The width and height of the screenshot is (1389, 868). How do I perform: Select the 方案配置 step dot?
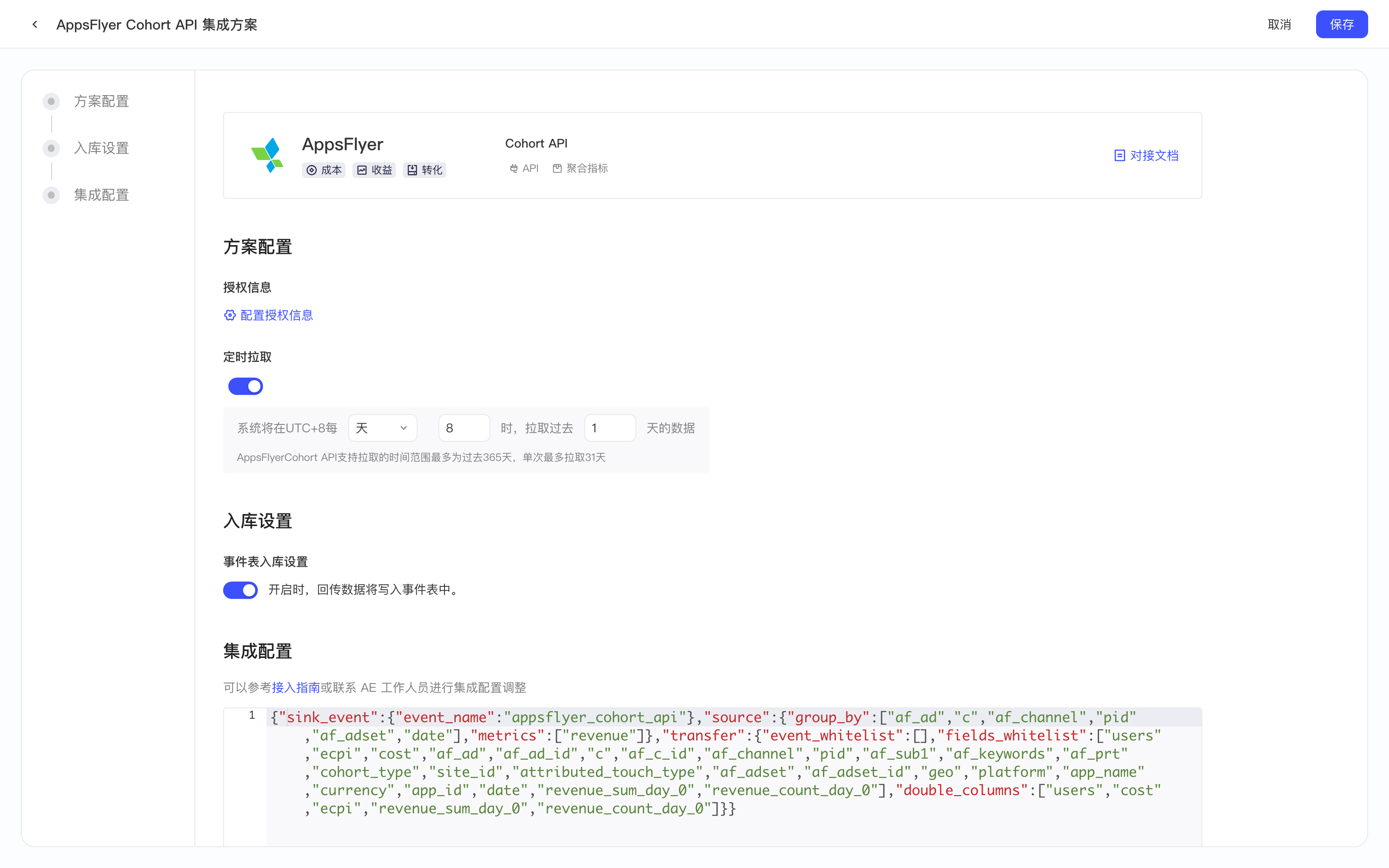tap(51, 101)
